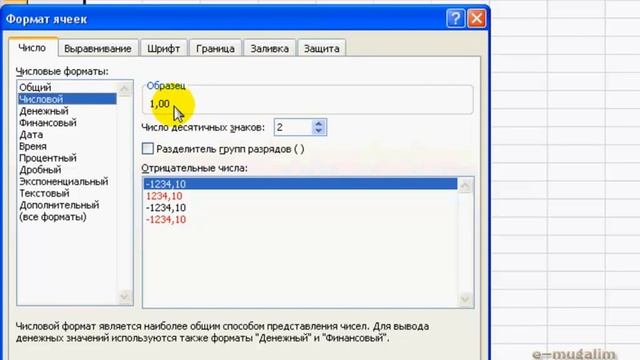Open the Заливка tab
Viewport: 640px width, 360px height.
[x=269, y=49]
